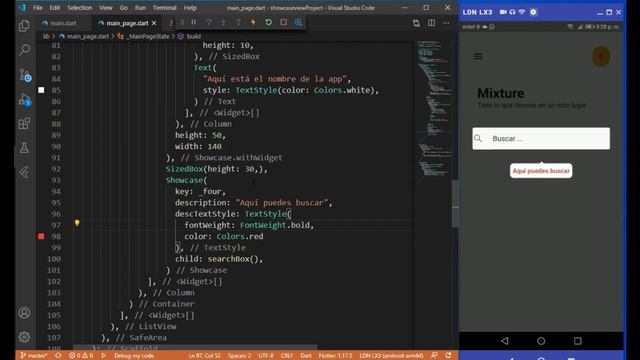The image size is (640, 360).
Task: Click Step Out in debug toolbar
Action: coord(238,22)
